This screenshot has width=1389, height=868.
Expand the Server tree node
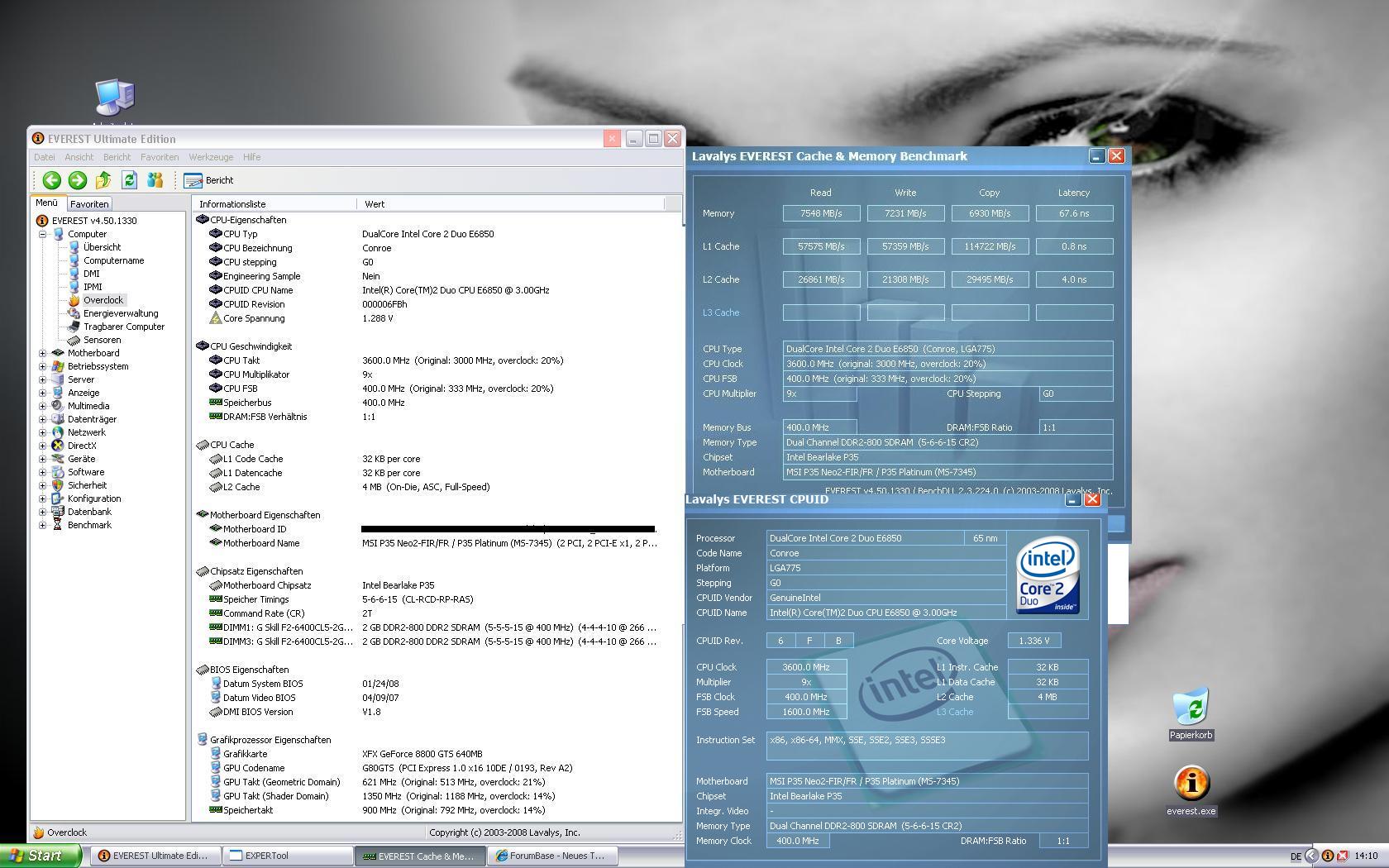point(42,379)
